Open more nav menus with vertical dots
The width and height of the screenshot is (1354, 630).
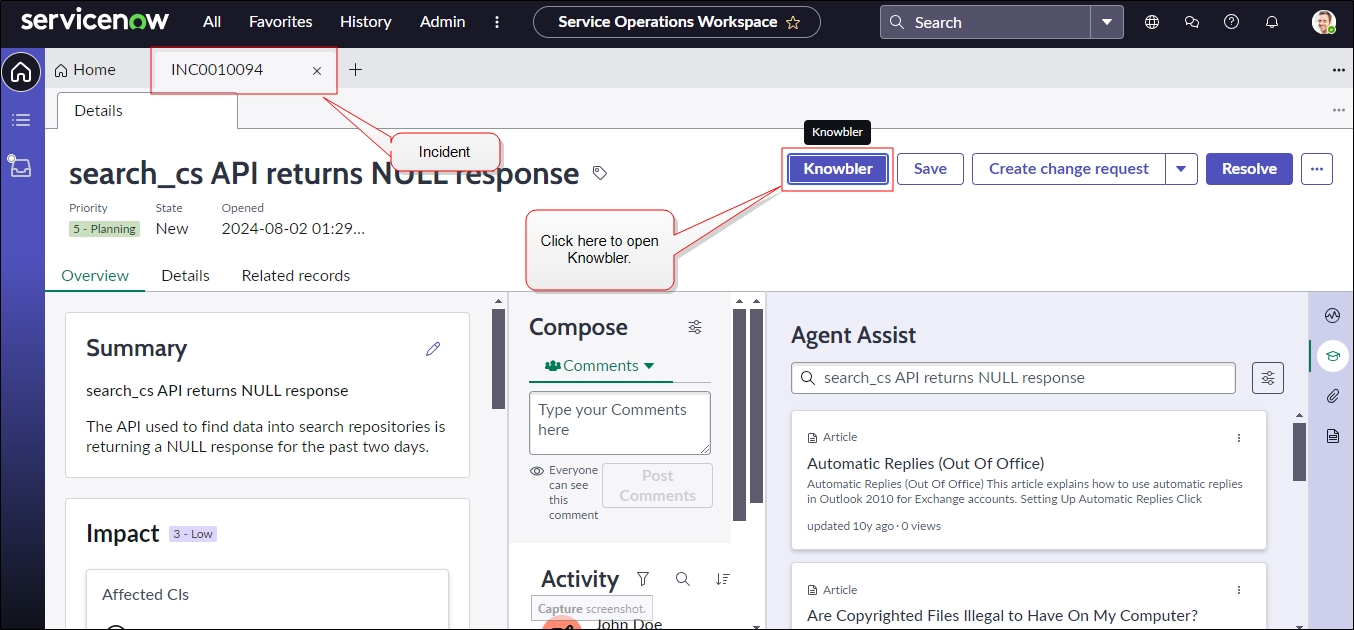click(x=497, y=22)
